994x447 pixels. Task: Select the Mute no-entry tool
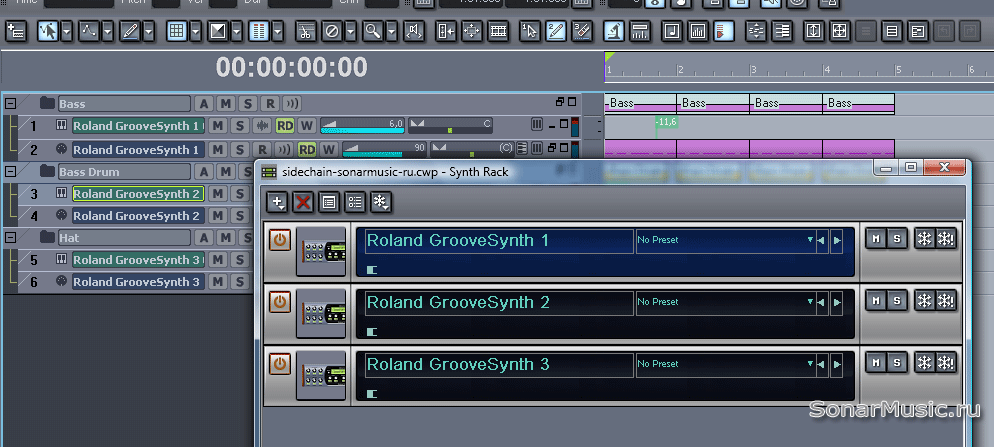tap(332, 31)
